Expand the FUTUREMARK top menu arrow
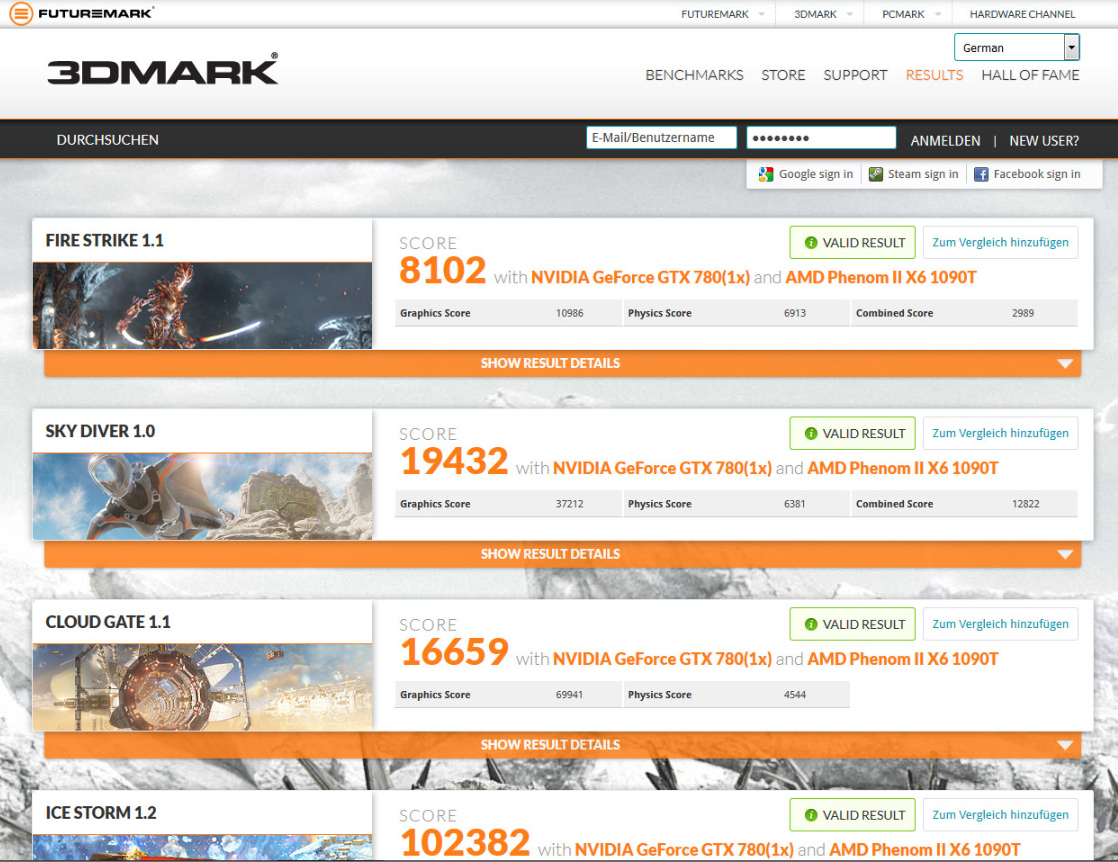The image size is (1118, 862). 761,14
